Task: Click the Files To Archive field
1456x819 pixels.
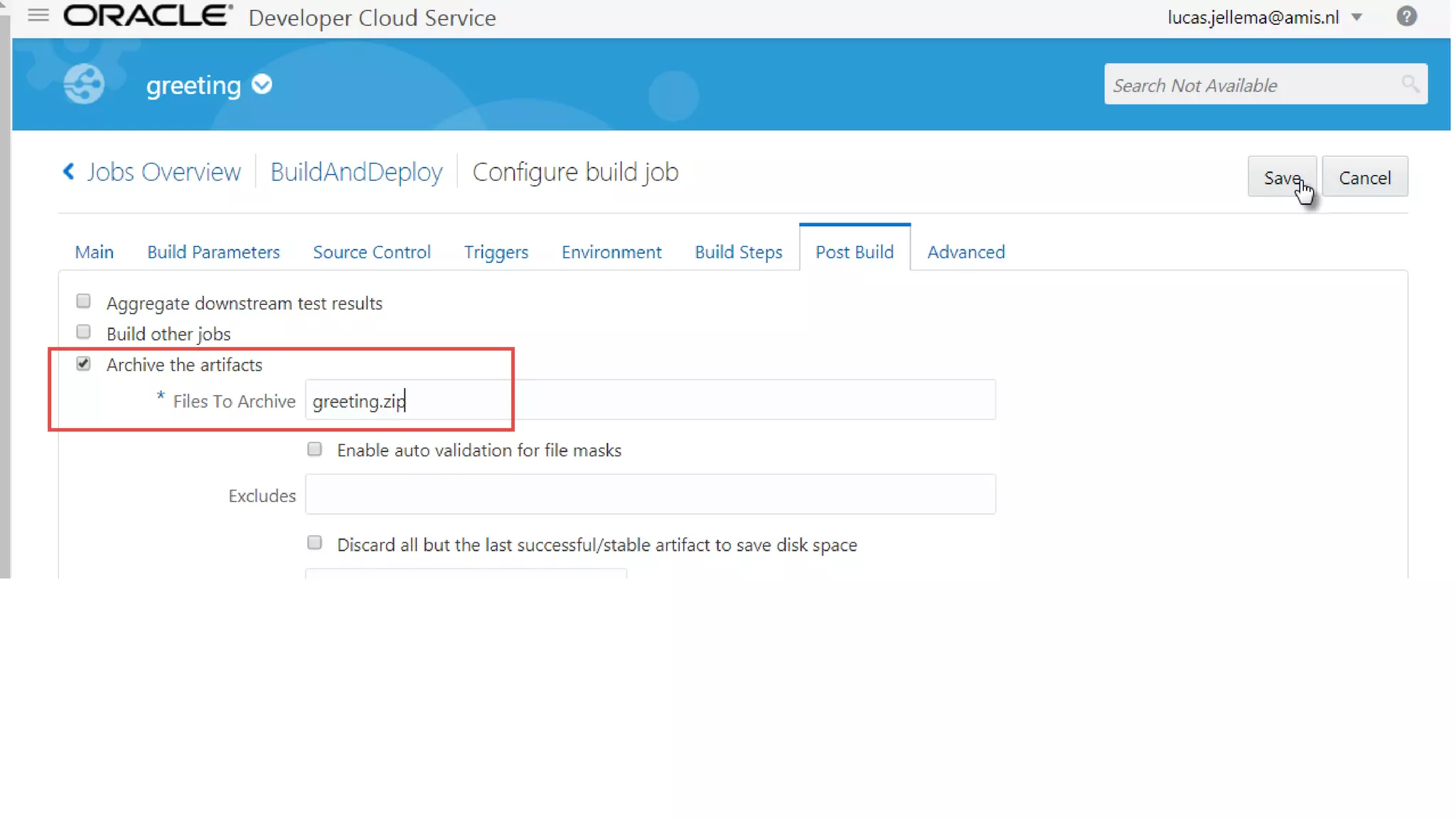Action: (650, 400)
